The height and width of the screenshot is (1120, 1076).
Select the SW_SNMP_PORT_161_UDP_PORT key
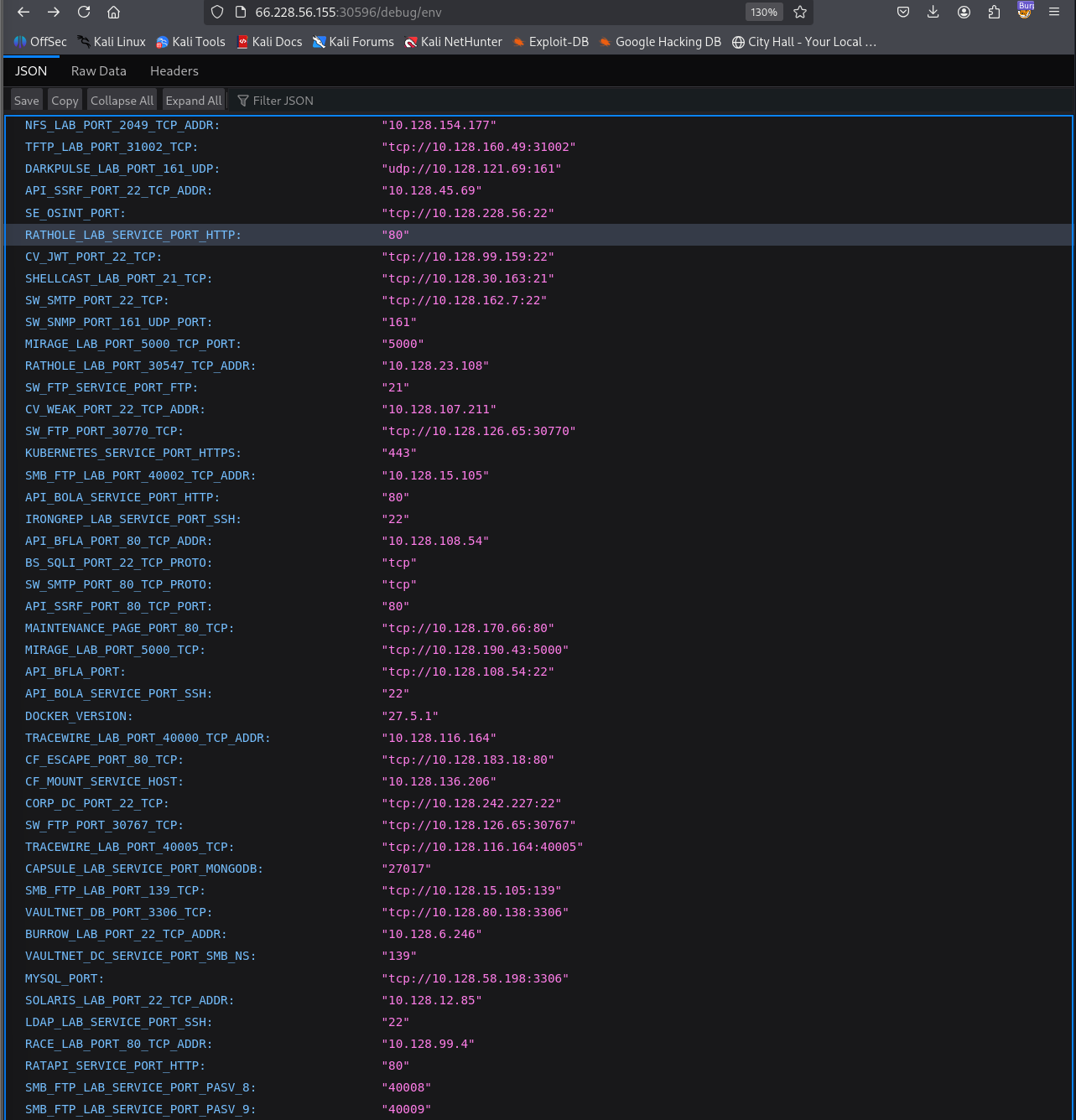pyautogui.click(x=119, y=322)
